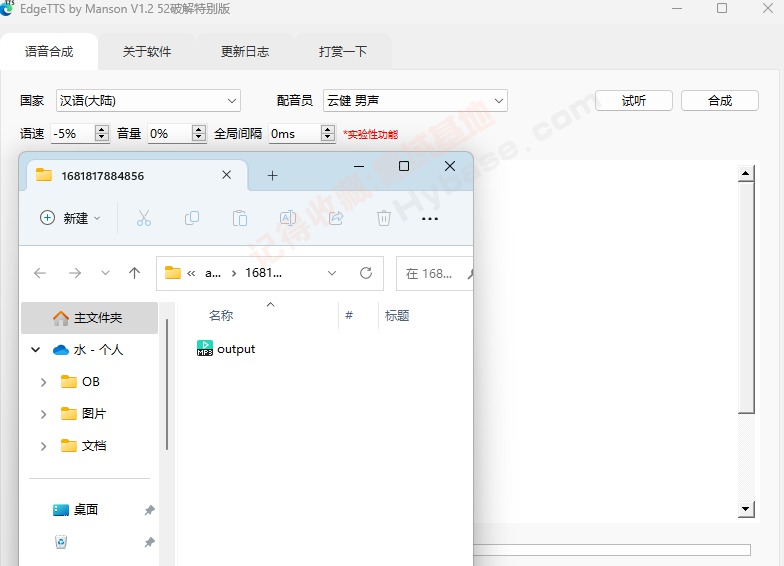
Task: Open the 打赏一下 tab
Action: tap(343, 52)
